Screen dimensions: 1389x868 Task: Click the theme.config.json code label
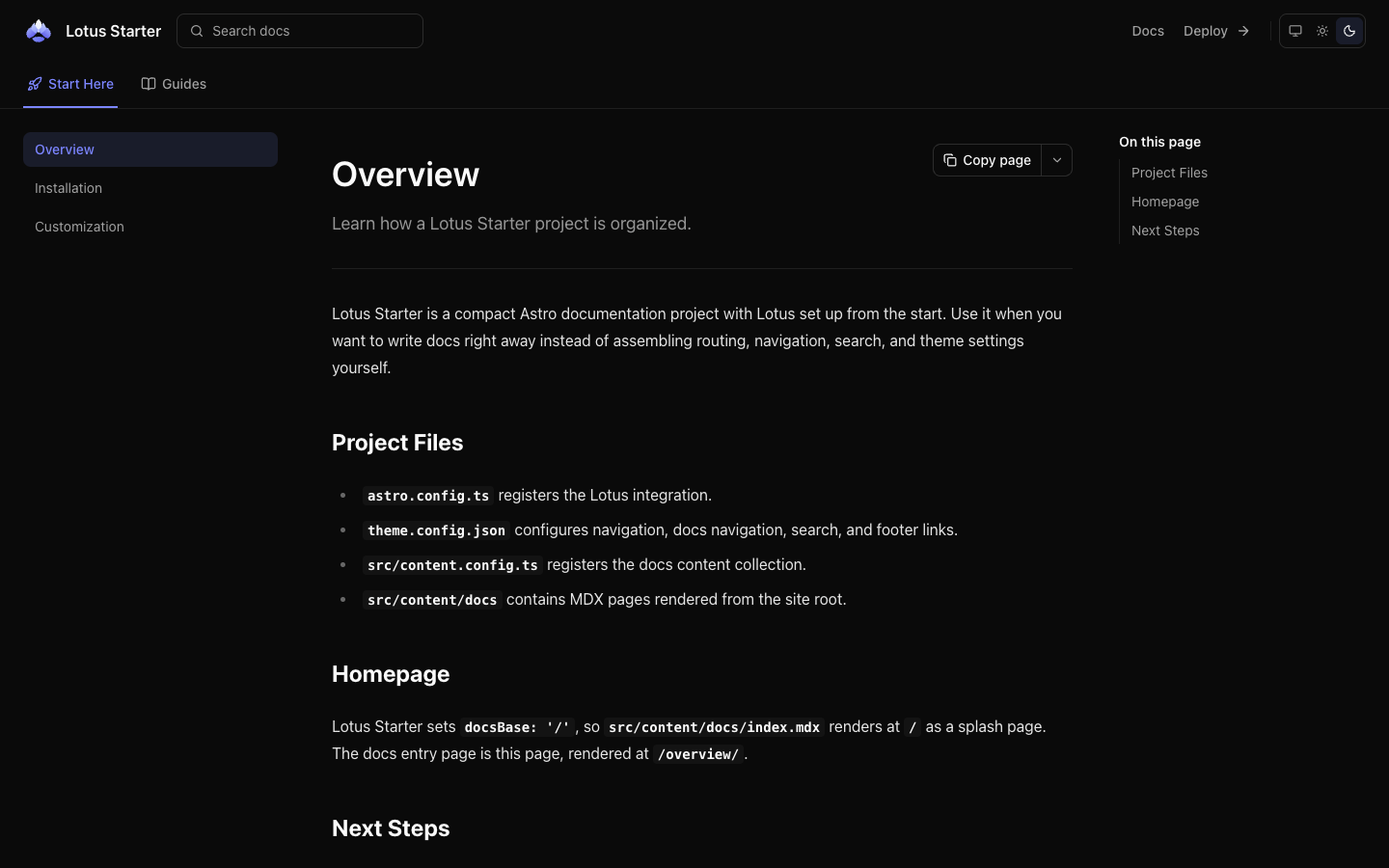click(x=436, y=530)
